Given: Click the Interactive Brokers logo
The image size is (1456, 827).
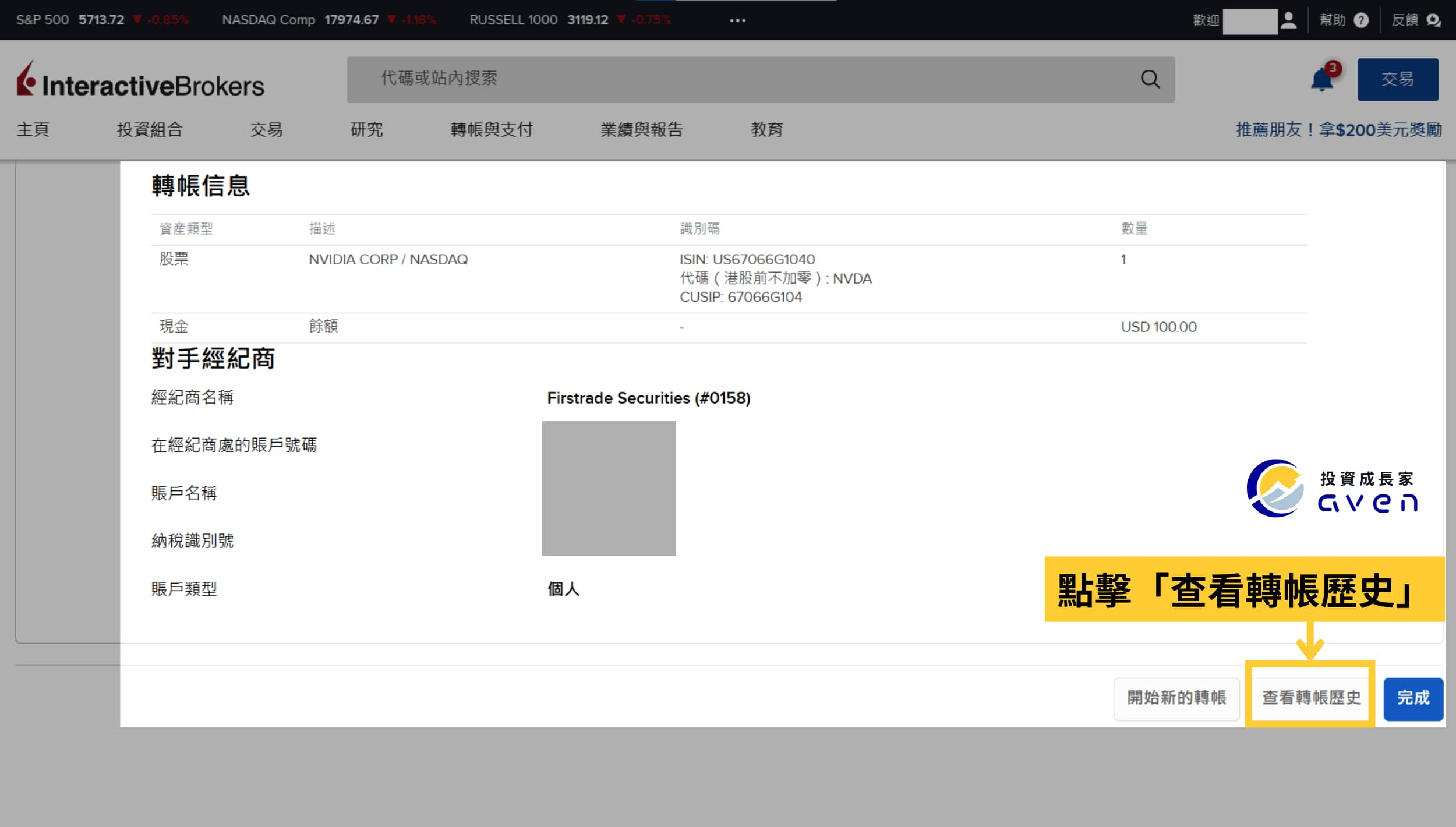Looking at the screenshot, I should (140, 80).
